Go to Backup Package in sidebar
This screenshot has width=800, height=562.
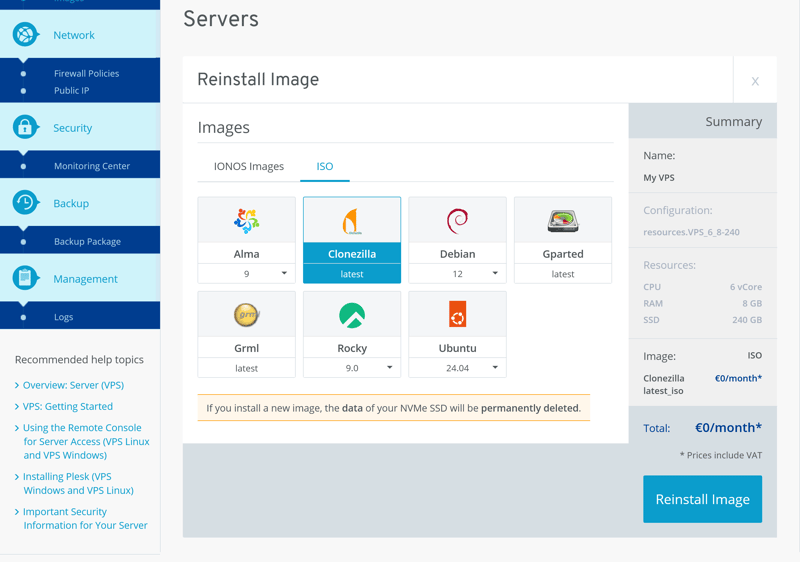click(87, 241)
